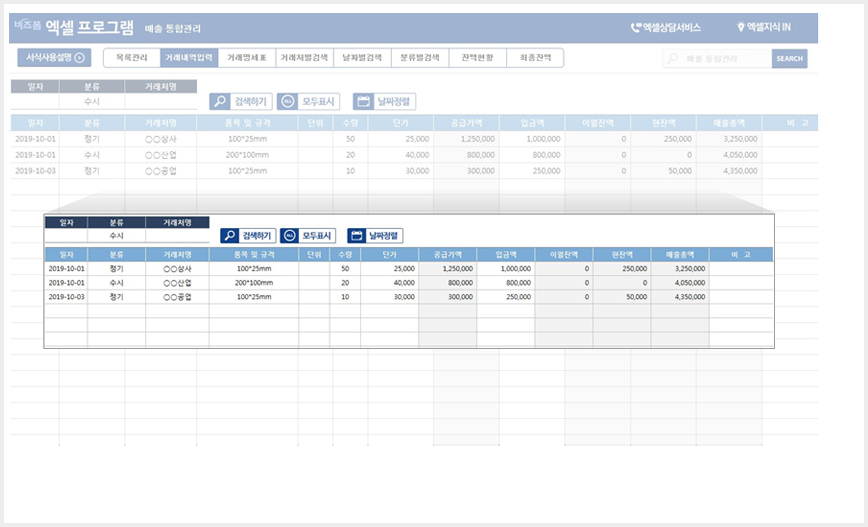Image resolution: width=868 pixels, height=527 pixels.
Task: Click faded 3,250,000 cell in upper sheet
Action: point(729,139)
